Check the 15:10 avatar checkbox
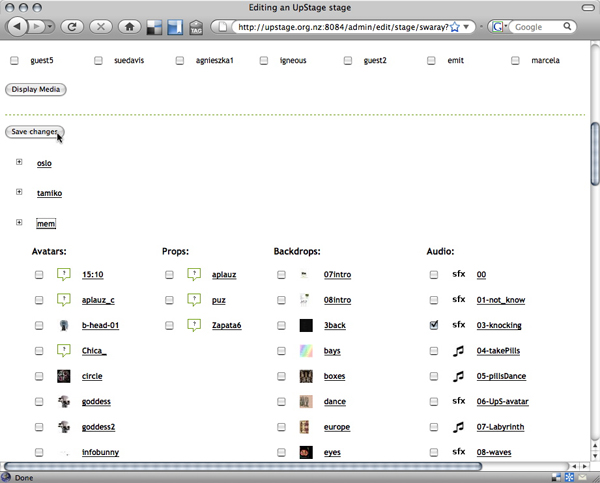Image resolution: width=600 pixels, height=483 pixels. (x=39, y=275)
